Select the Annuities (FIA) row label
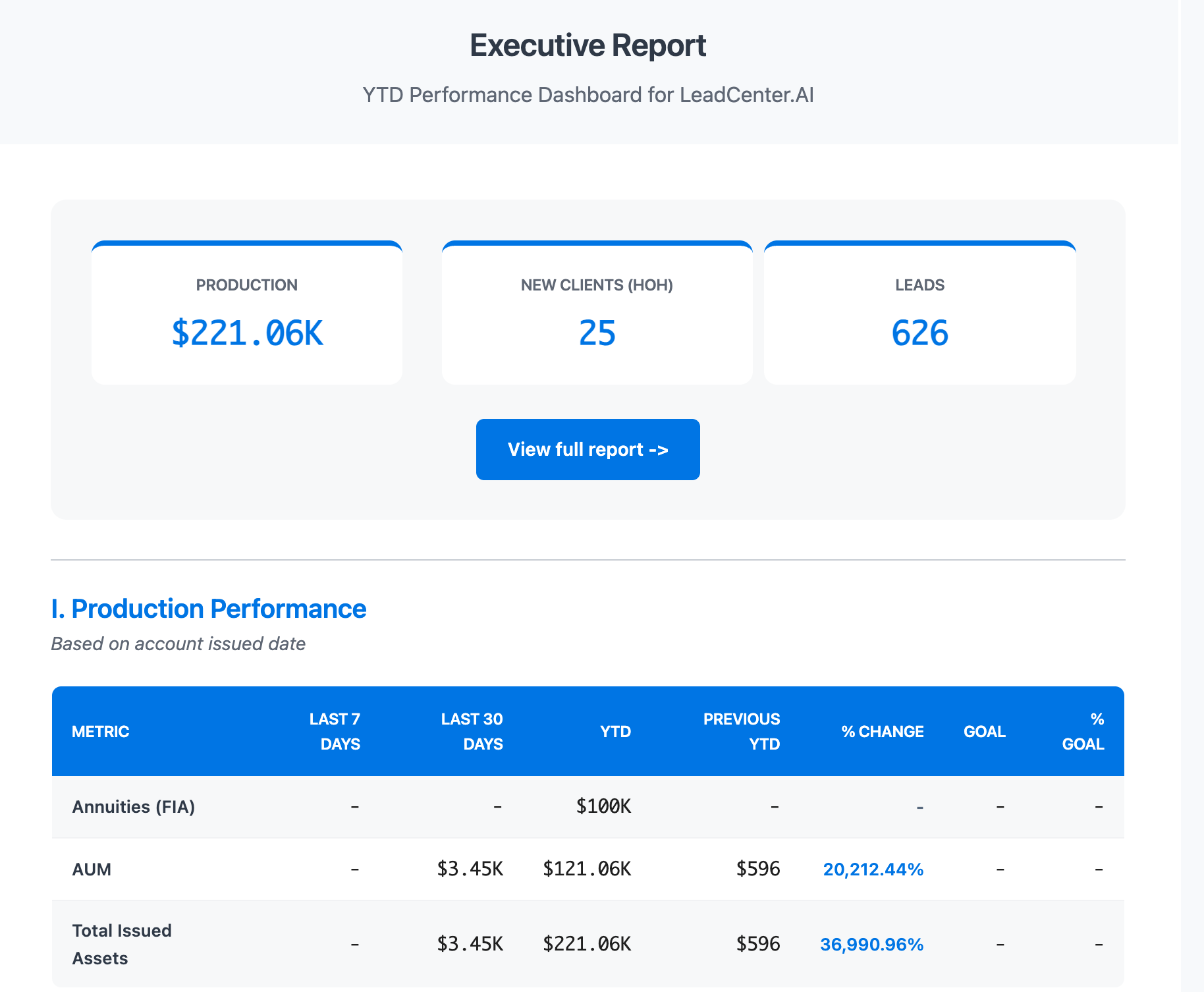Image resolution: width=1204 pixels, height=992 pixels. (134, 807)
